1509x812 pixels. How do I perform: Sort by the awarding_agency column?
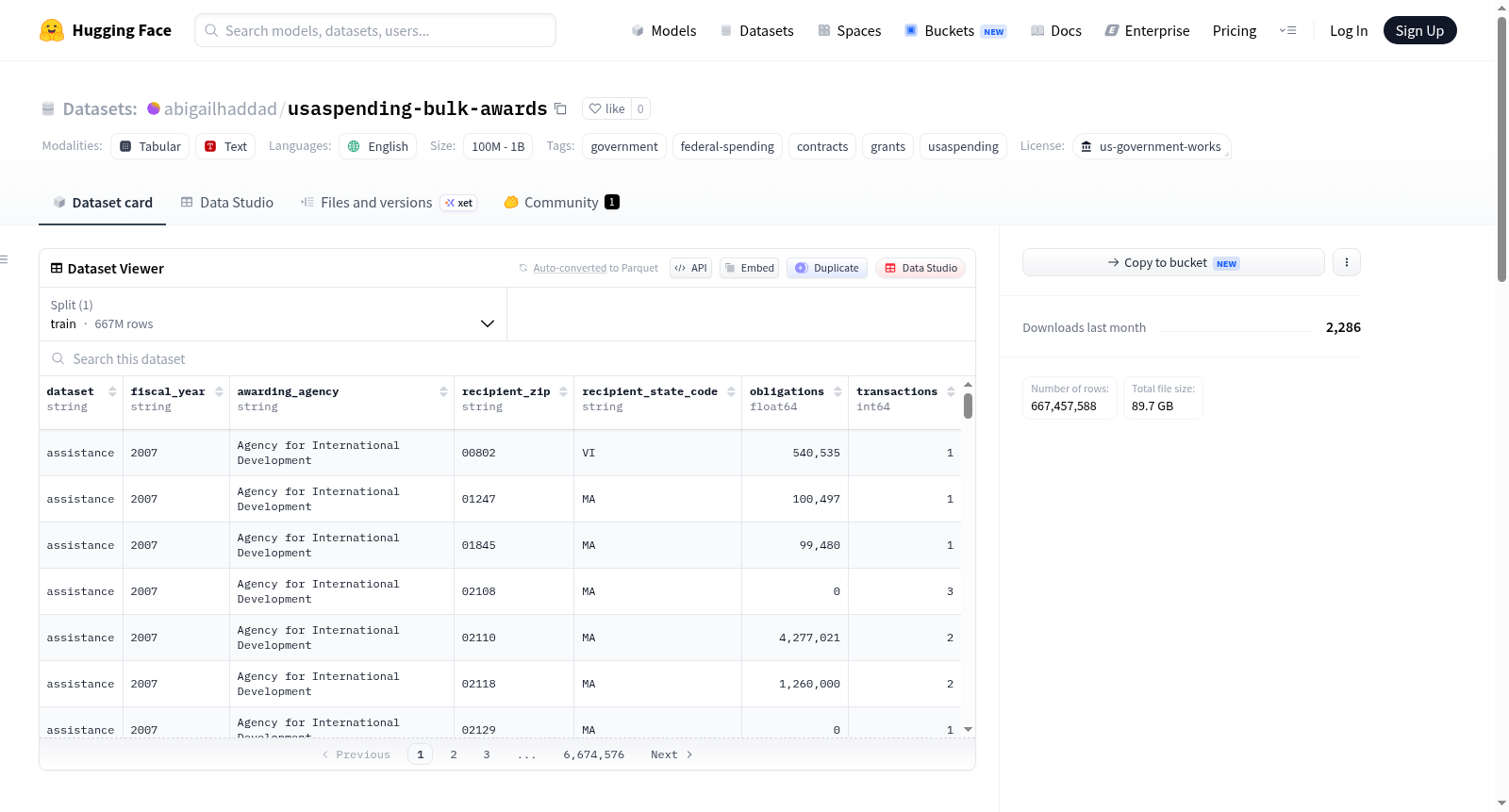tap(443, 391)
